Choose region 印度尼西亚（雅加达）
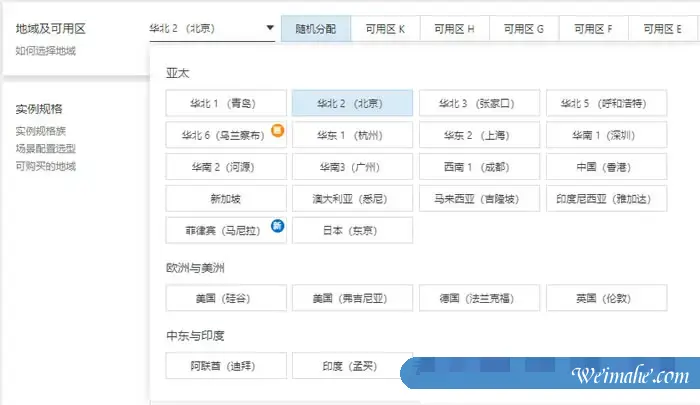Viewport: 700px width, 405px height. tap(606, 199)
